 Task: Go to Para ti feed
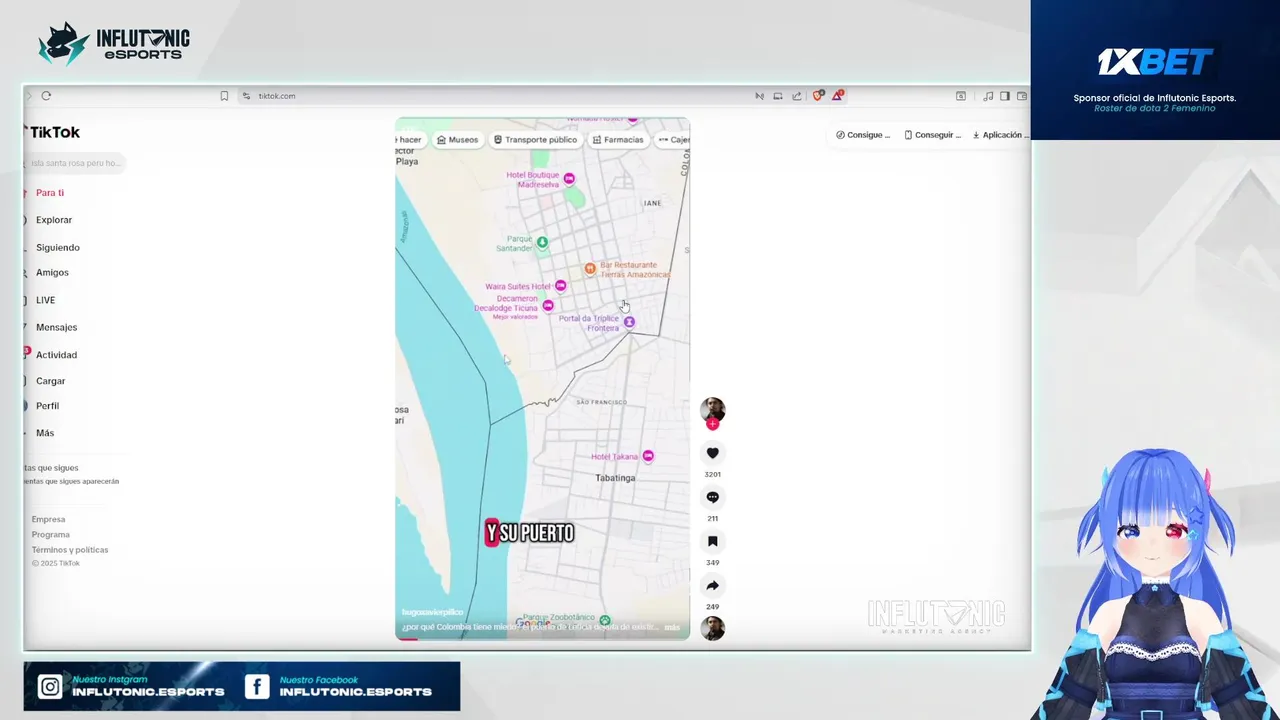(49, 193)
